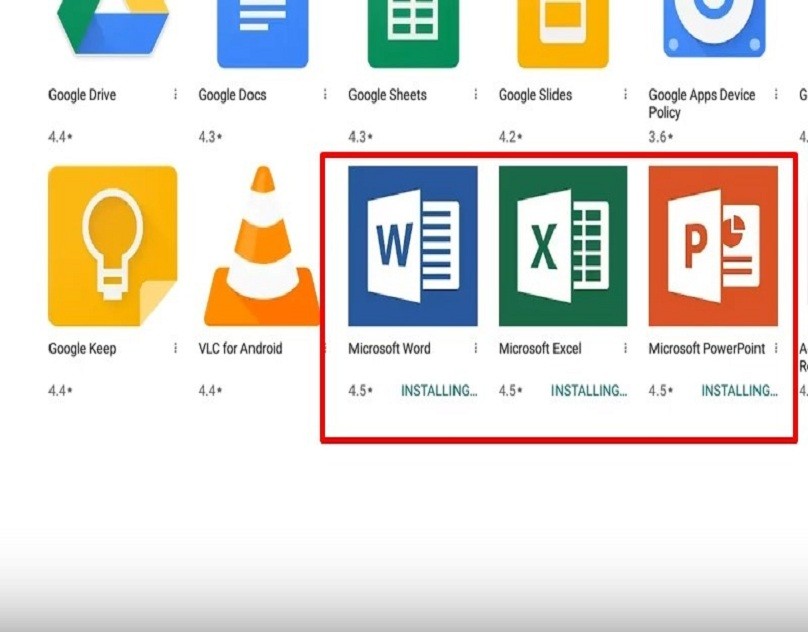
Task: Open the Google Apps Device Policy icon
Action: point(714,31)
